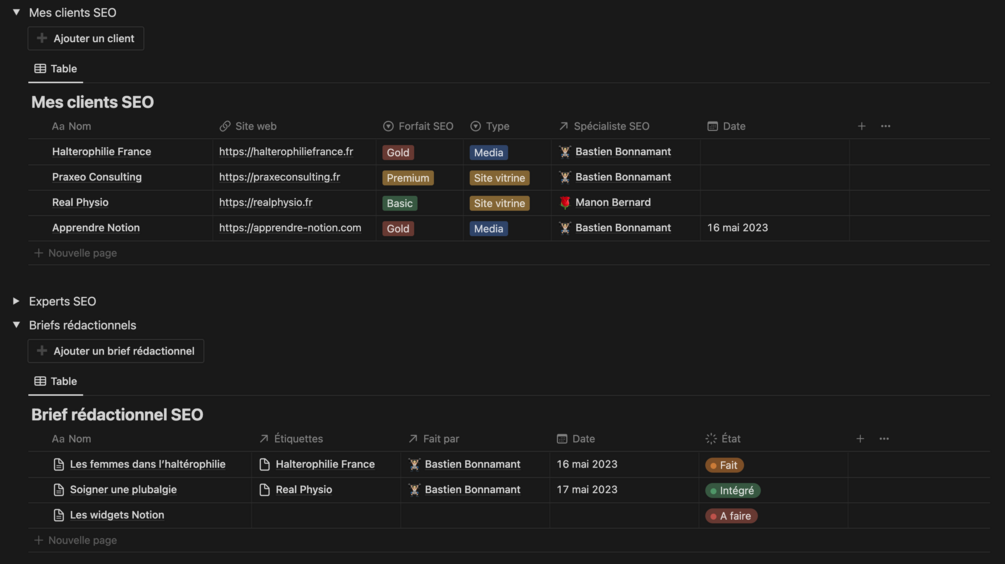This screenshot has width=1005, height=564.
Task: Change the Intégré status tag
Action: point(733,490)
